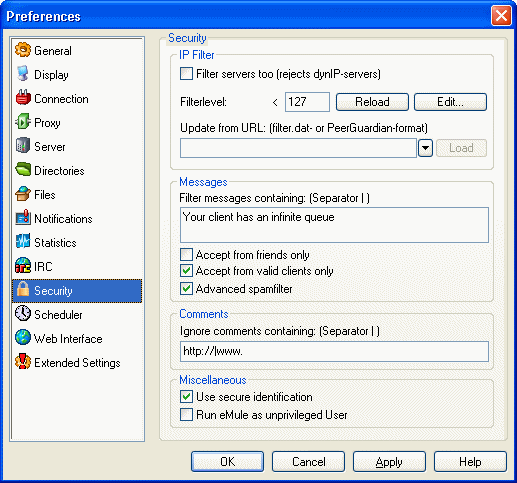The width and height of the screenshot is (517, 483).
Task: Click the Apply button
Action: point(389,462)
